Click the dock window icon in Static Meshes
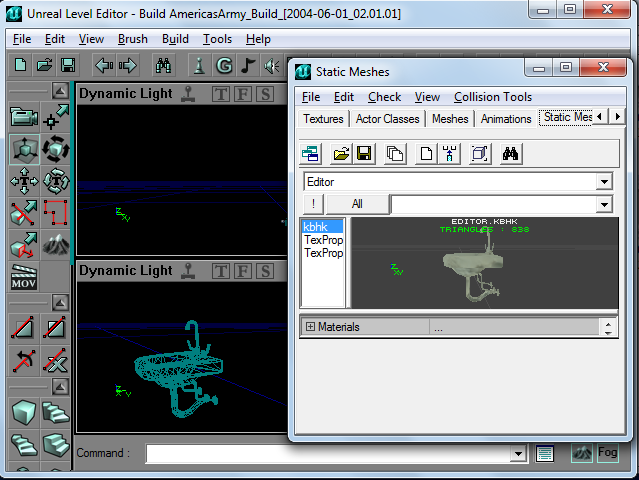This screenshot has width=639, height=480. point(311,154)
